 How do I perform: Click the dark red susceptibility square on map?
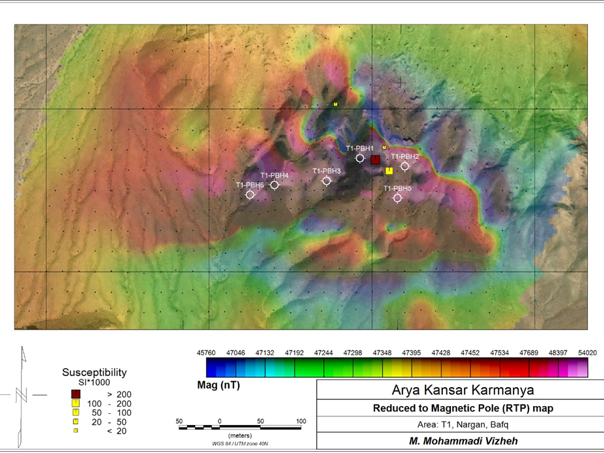tap(375, 159)
